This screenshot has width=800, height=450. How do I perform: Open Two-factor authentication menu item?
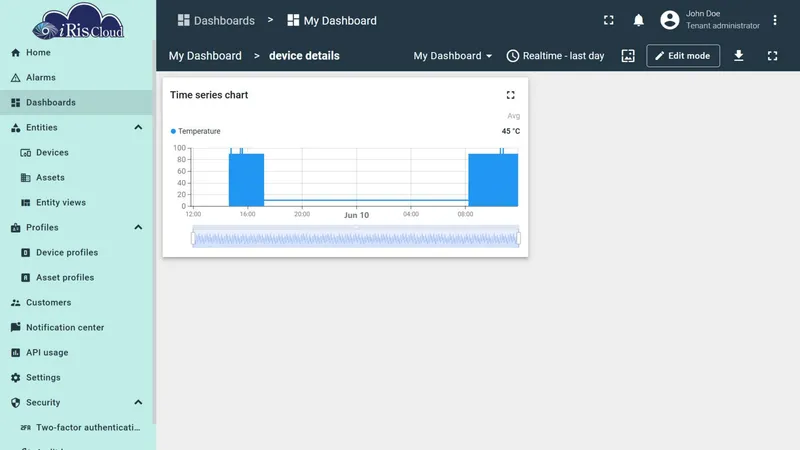click(x=76, y=428)
